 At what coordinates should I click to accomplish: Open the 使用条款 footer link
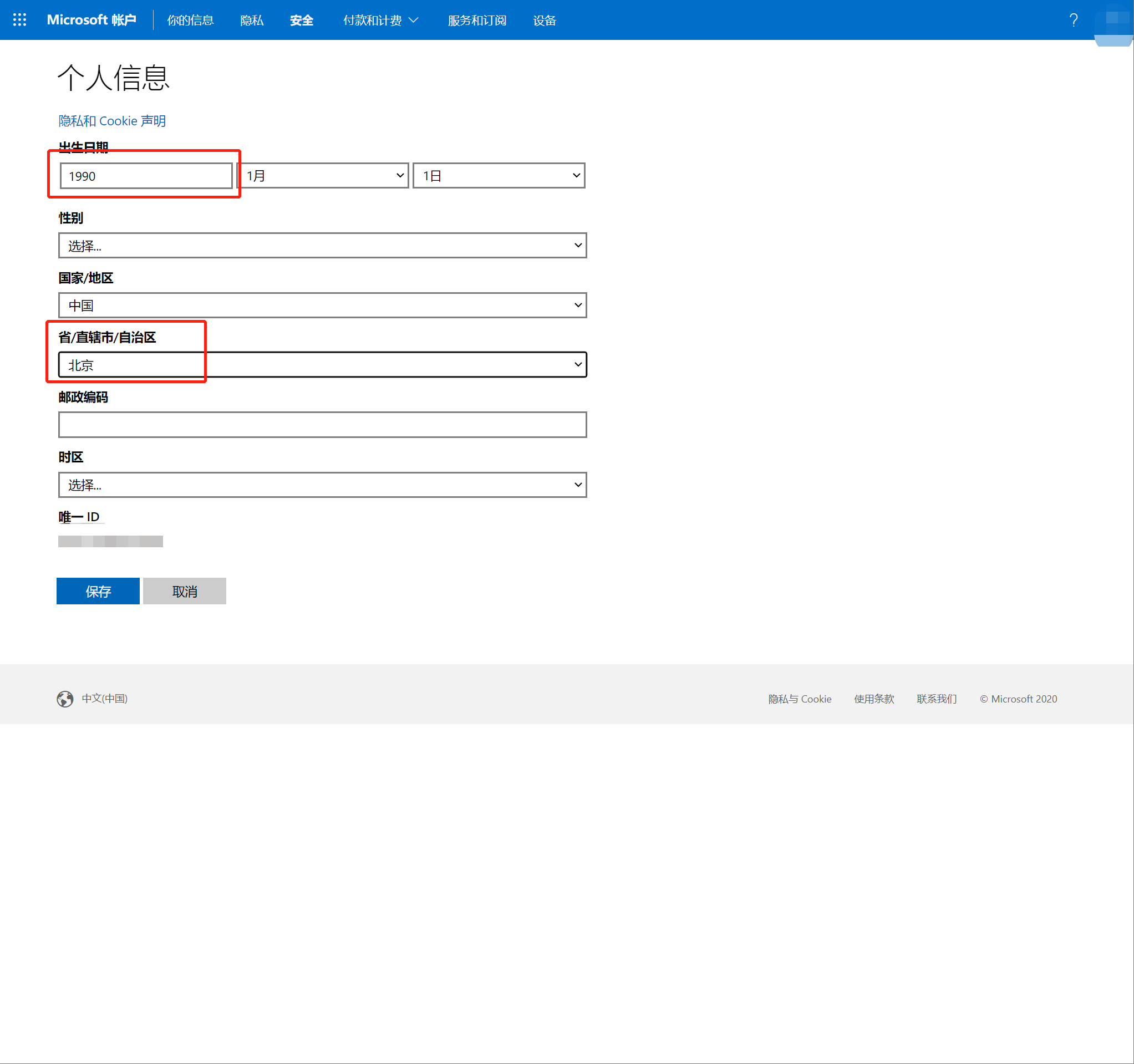pos(874,699)
